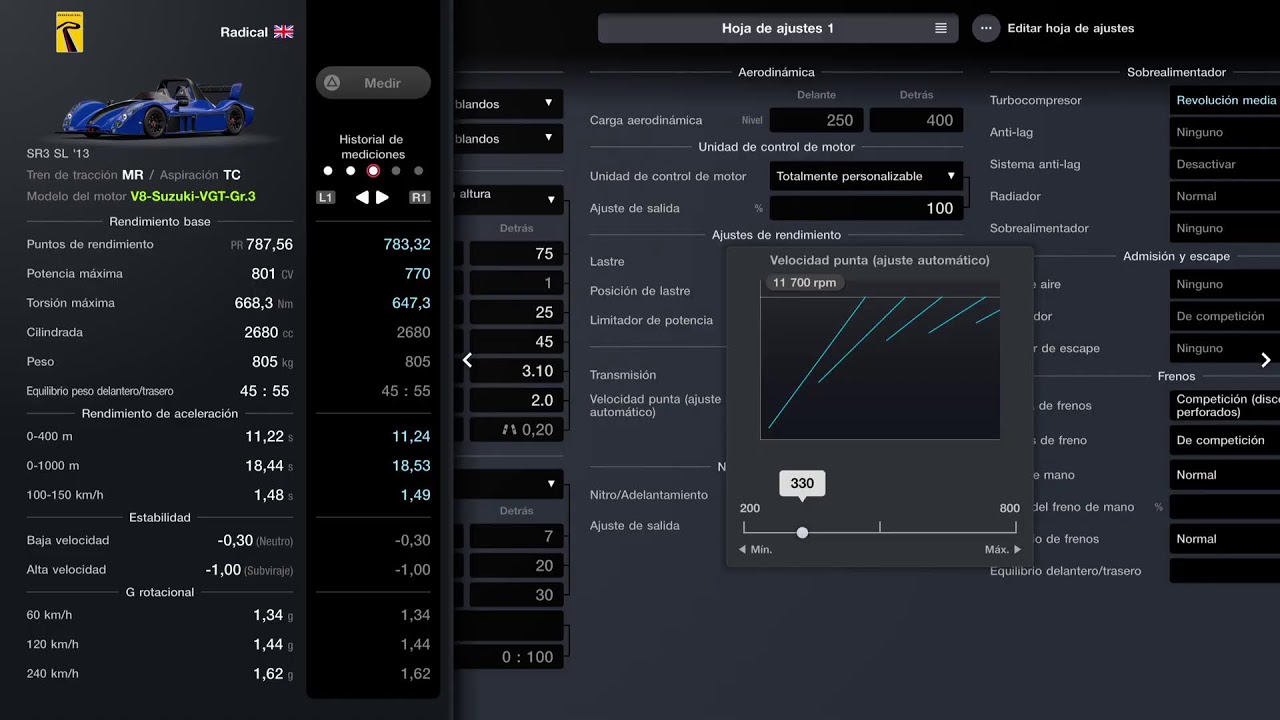Select Limitador de potencia setting
1280x720 pixels.
[x=651, y=320]
